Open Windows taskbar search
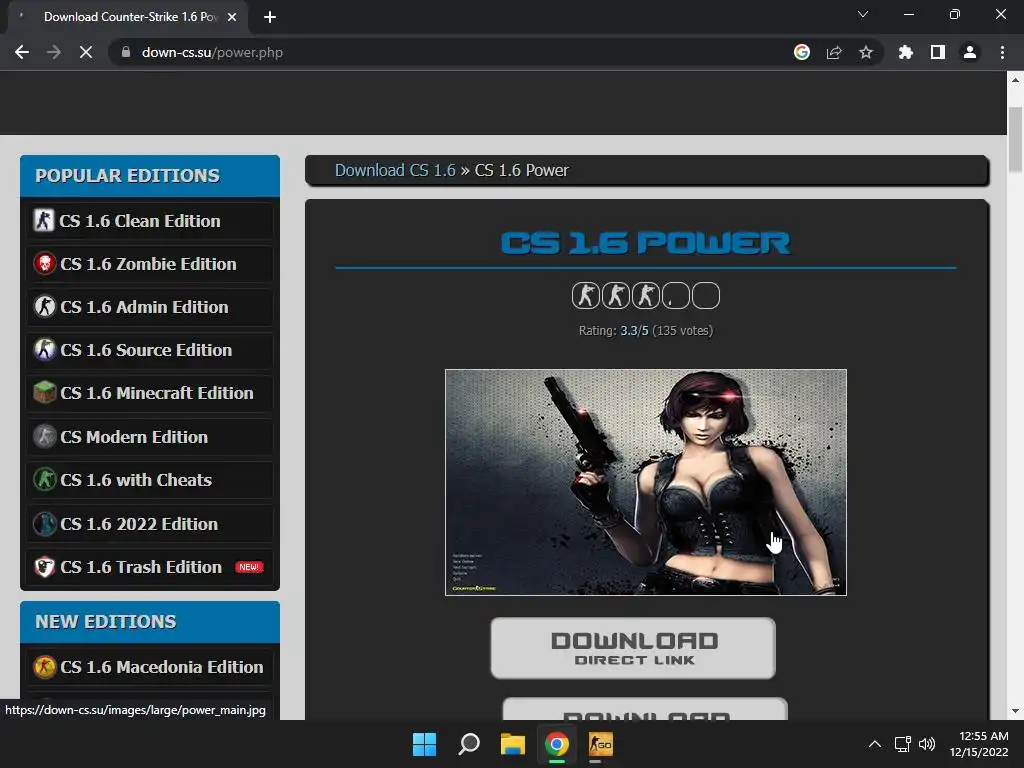 pos(469,744)
